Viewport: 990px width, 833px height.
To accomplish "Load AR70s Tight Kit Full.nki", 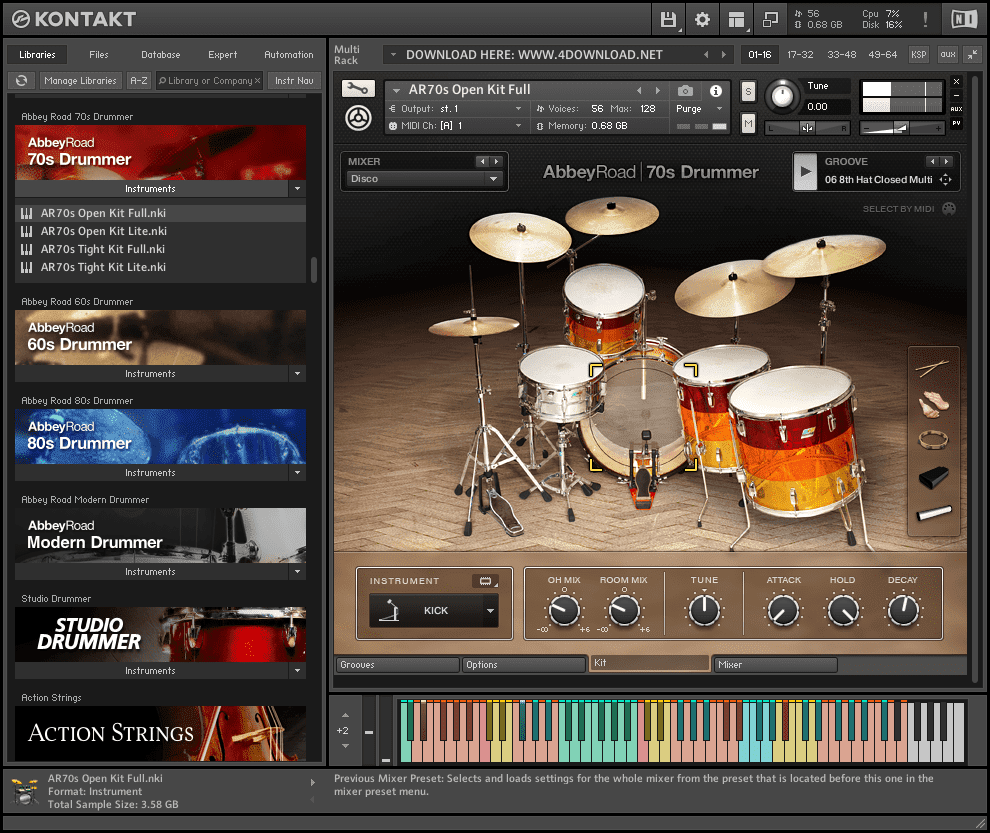I will tap(160, 249).
